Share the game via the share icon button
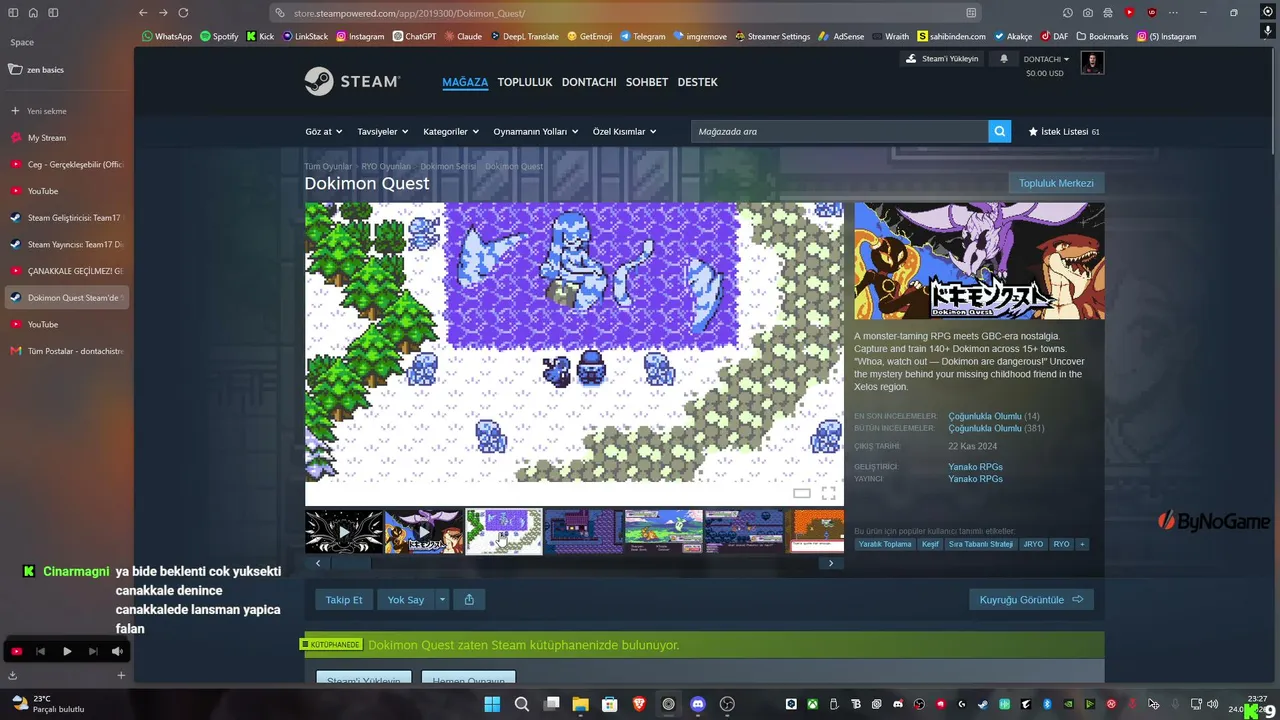This screenshot has width=1280, height=720. point(469,599)
